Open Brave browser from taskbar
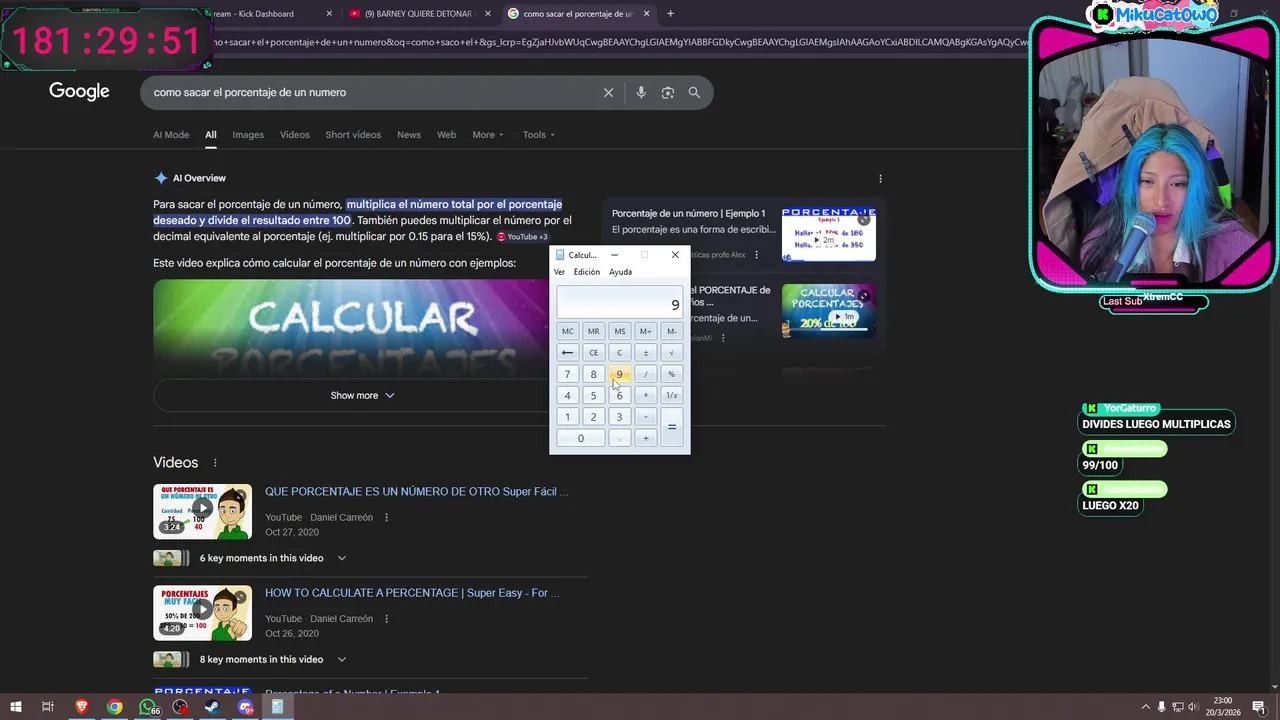This screenshot has width=1280, height=720. (82, 707)
